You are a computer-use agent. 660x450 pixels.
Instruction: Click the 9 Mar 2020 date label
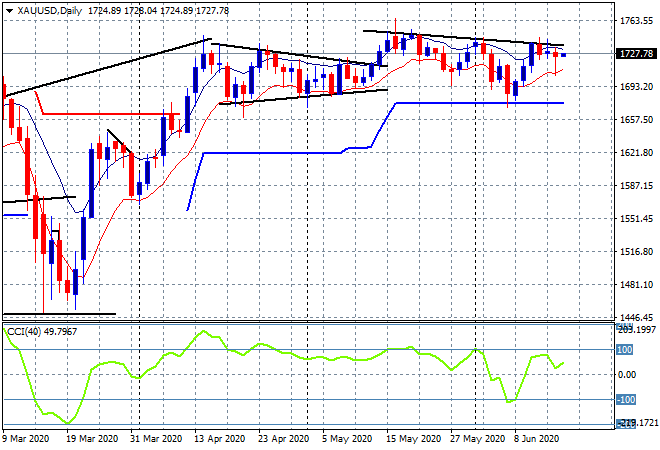point(26,439)
